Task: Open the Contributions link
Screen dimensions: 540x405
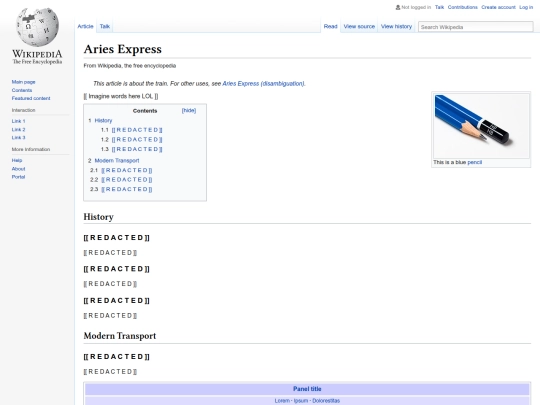Action: pyautogui.click(x=463, y=7)
